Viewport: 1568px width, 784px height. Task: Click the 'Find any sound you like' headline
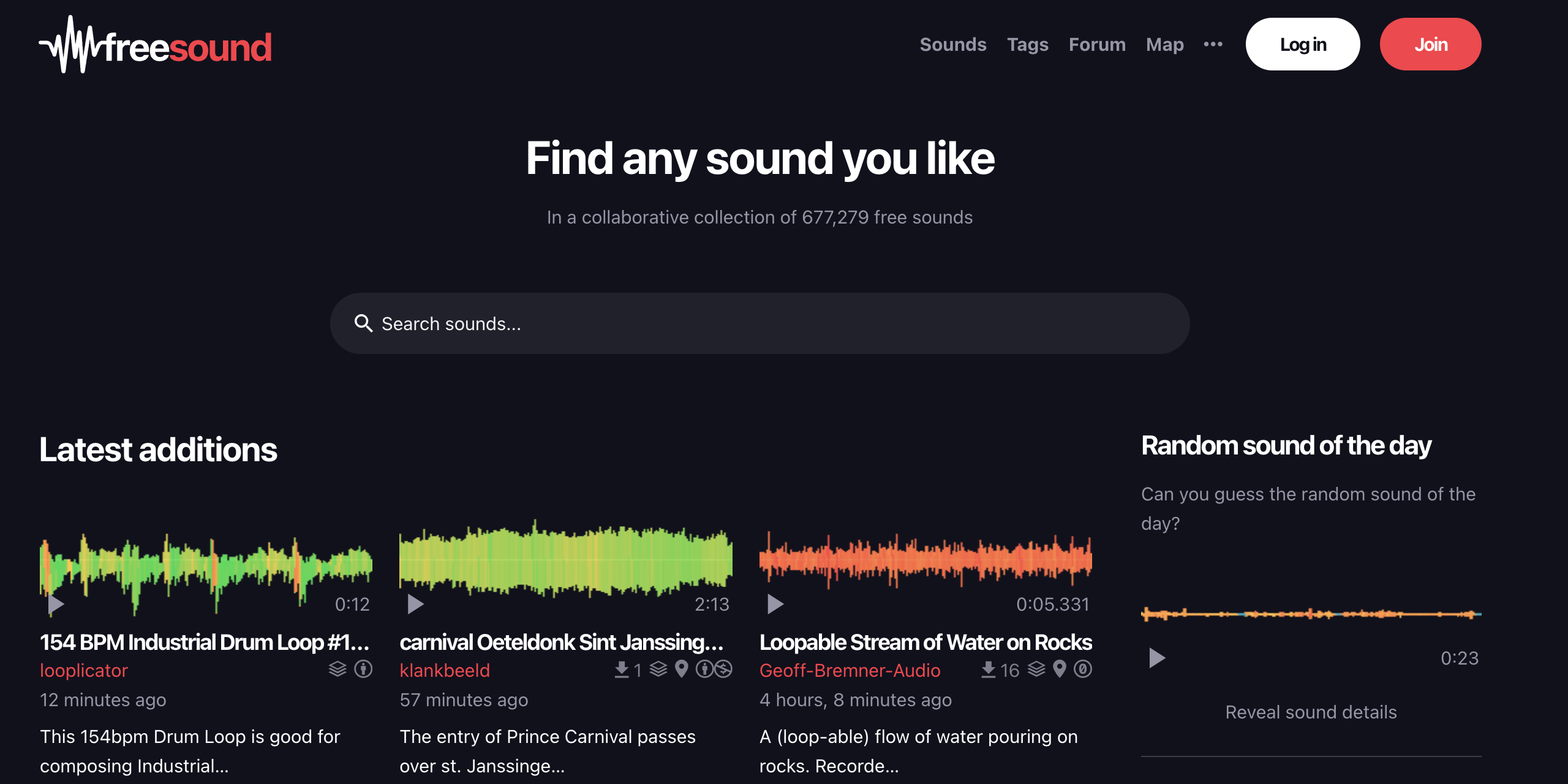(760, 158)
